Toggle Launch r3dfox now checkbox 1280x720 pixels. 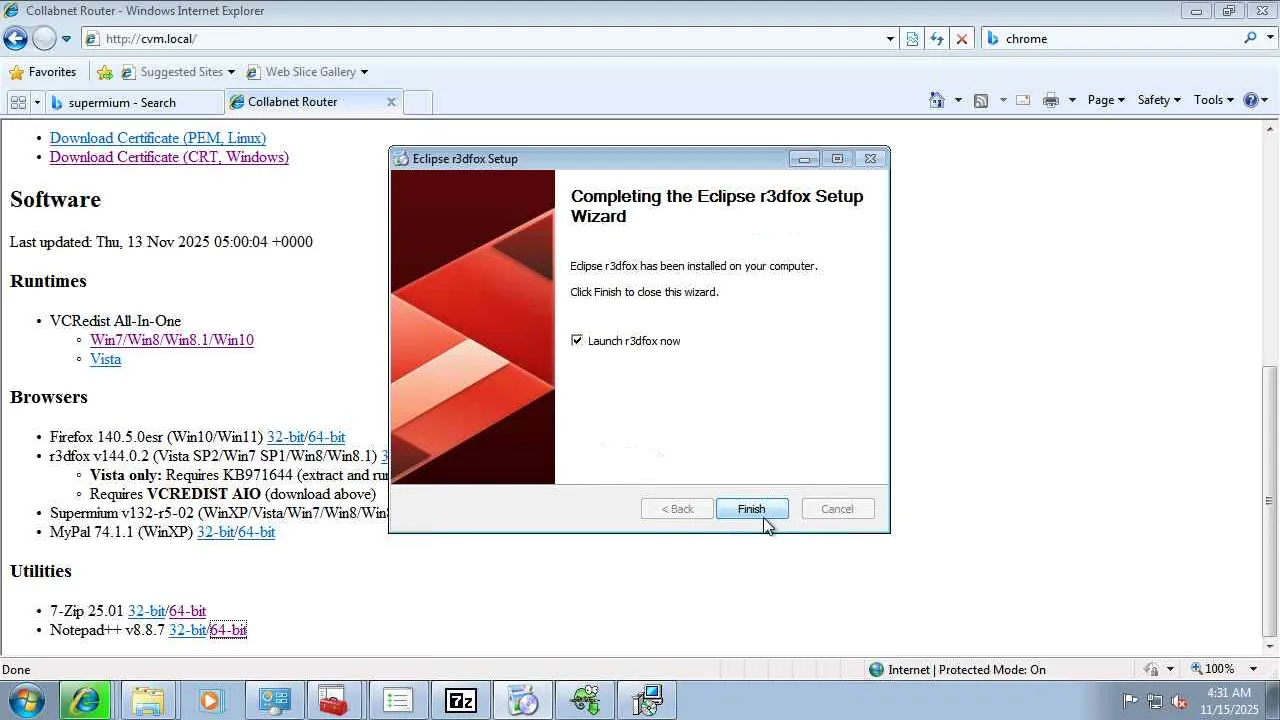click(x=577, y=341)
